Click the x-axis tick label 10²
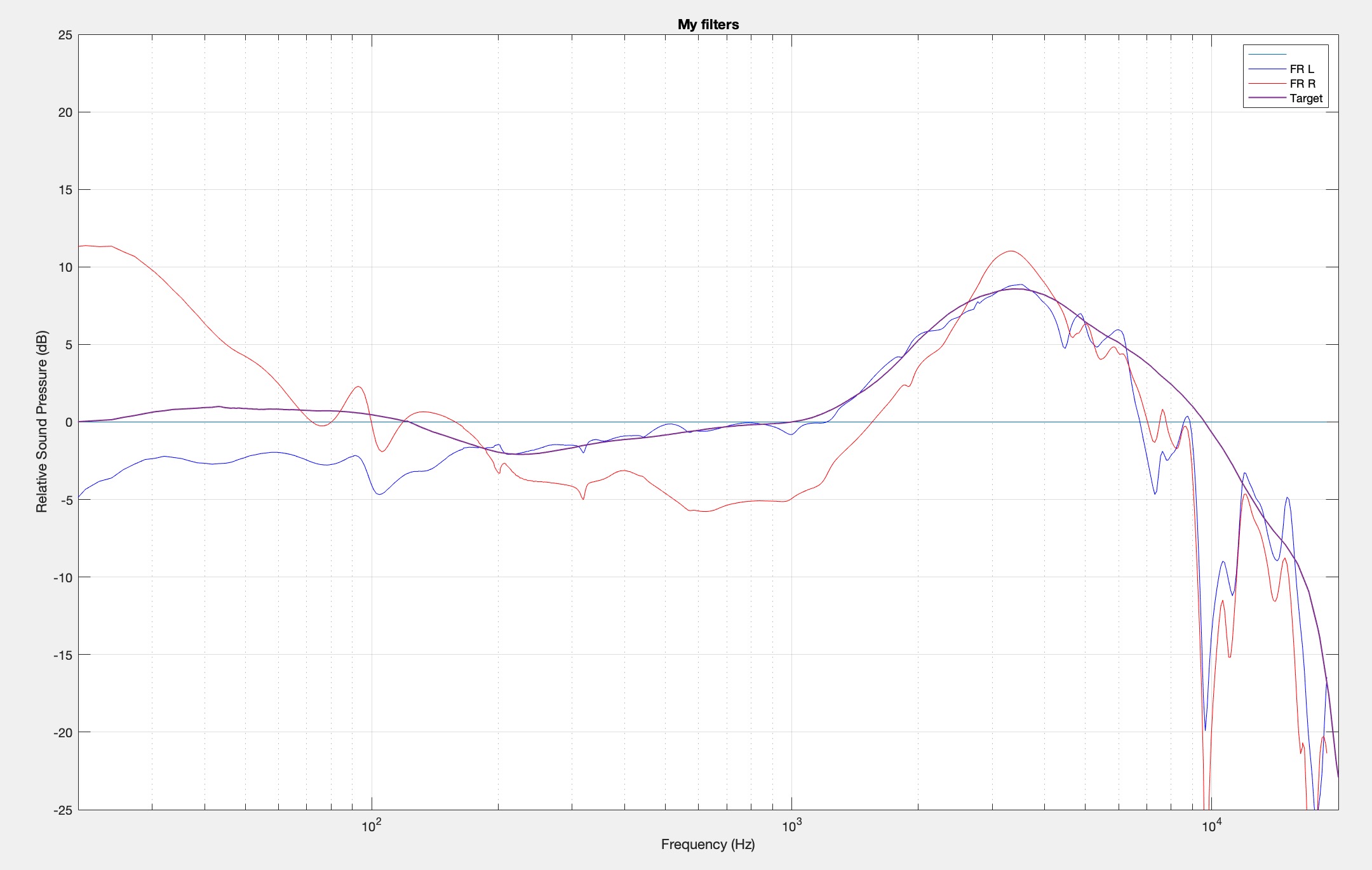 click(x=372, y=825)
